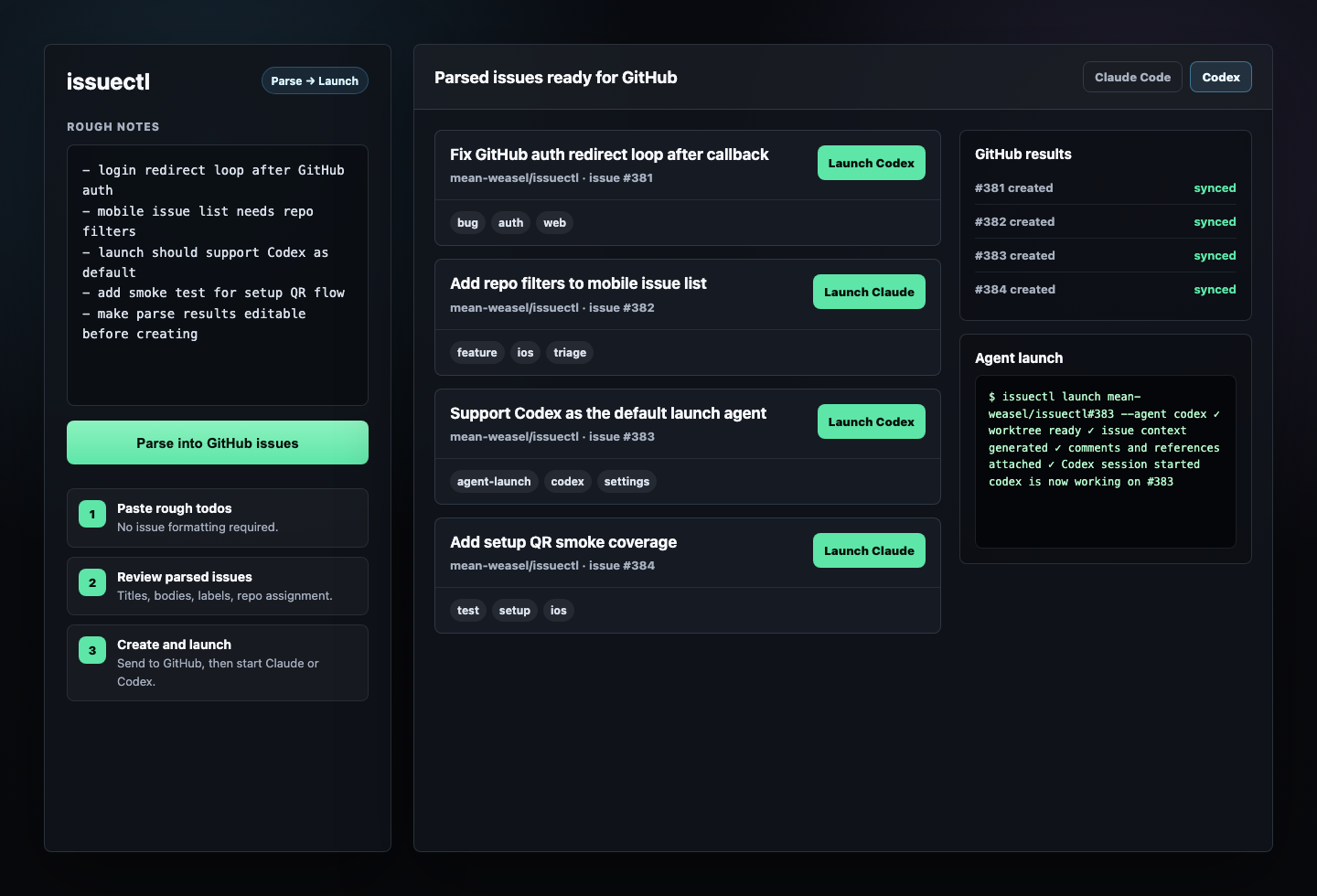
Task: Open the #382 created result row
Action: tap(1106, 221)
